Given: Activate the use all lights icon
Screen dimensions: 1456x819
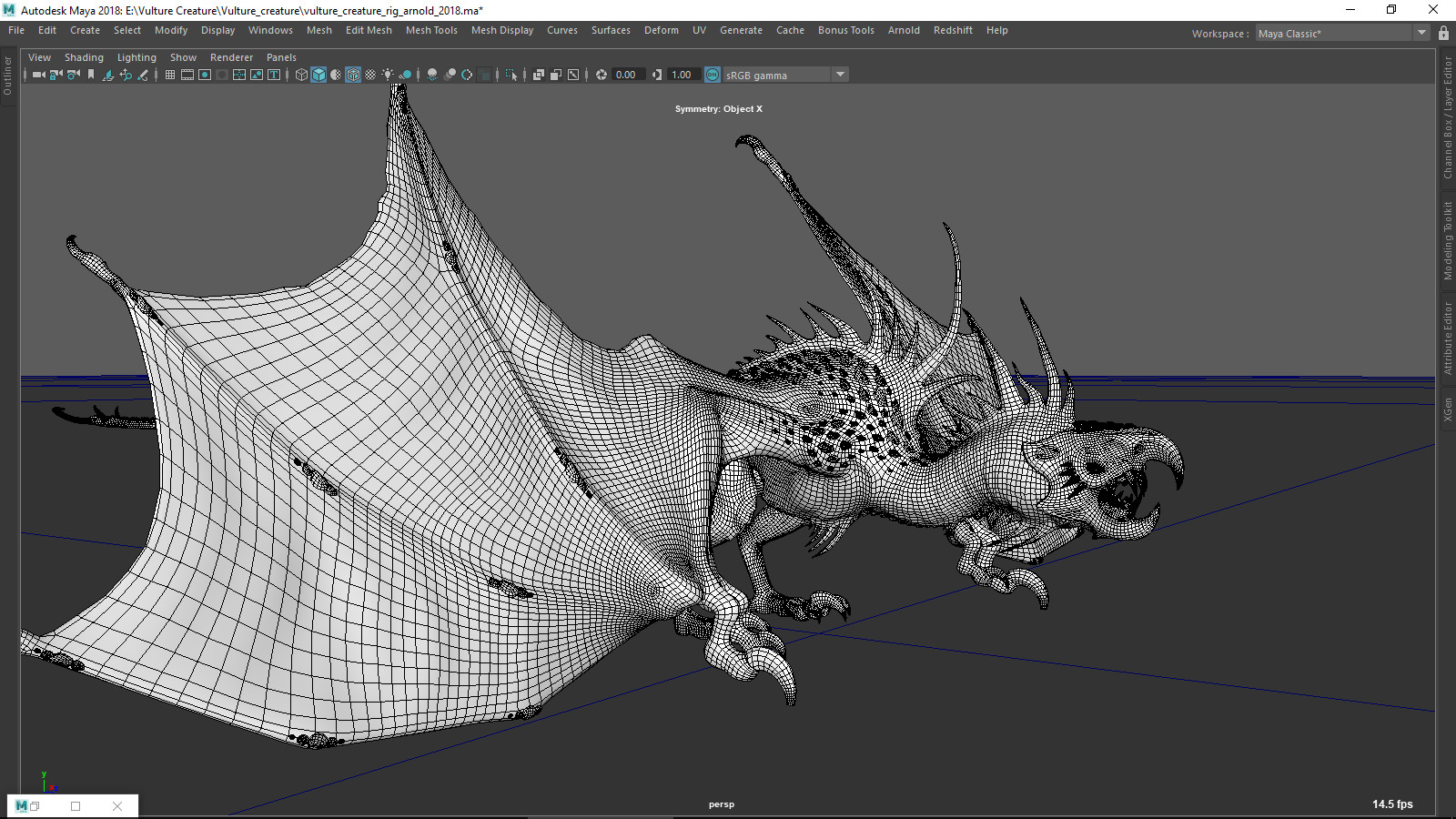Looking at the screenshot, I should tap(387, 75).
